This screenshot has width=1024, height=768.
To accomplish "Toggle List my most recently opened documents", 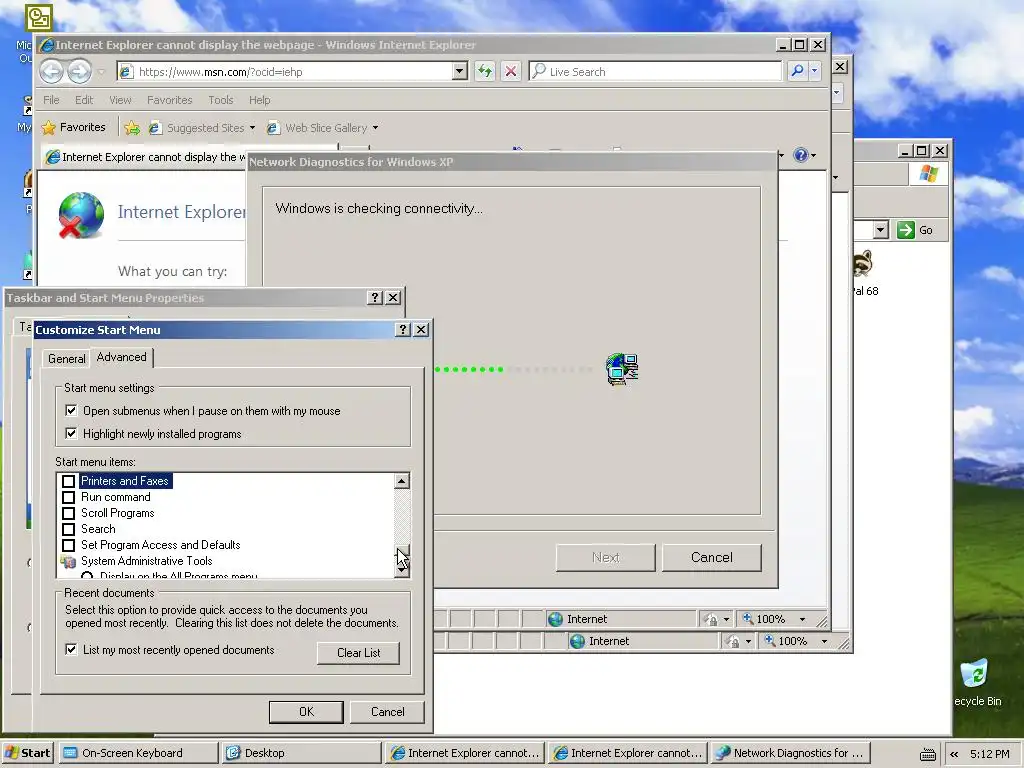I will (x=71, y=650).
